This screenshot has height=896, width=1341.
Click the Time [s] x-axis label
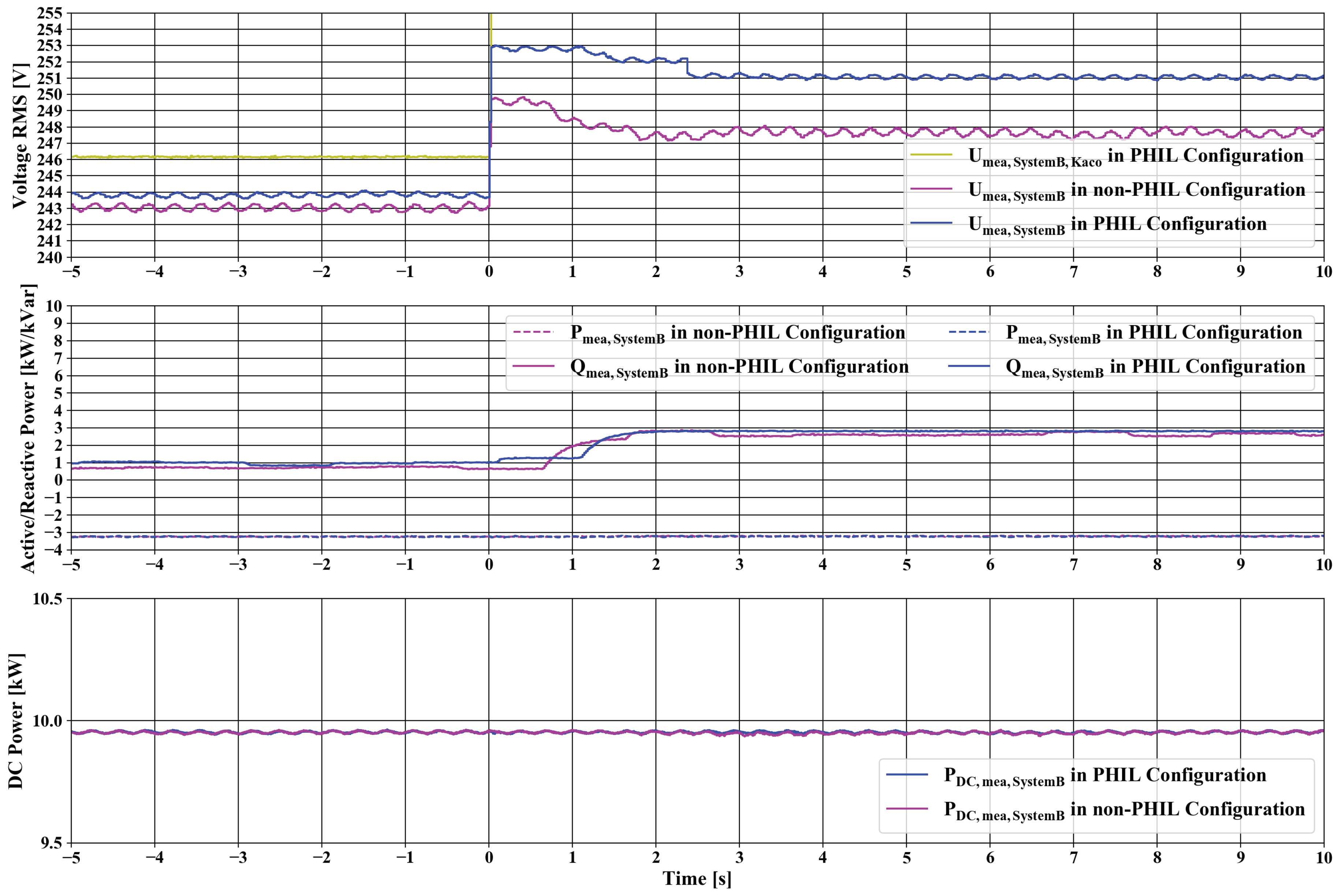(x=697, y=879)
